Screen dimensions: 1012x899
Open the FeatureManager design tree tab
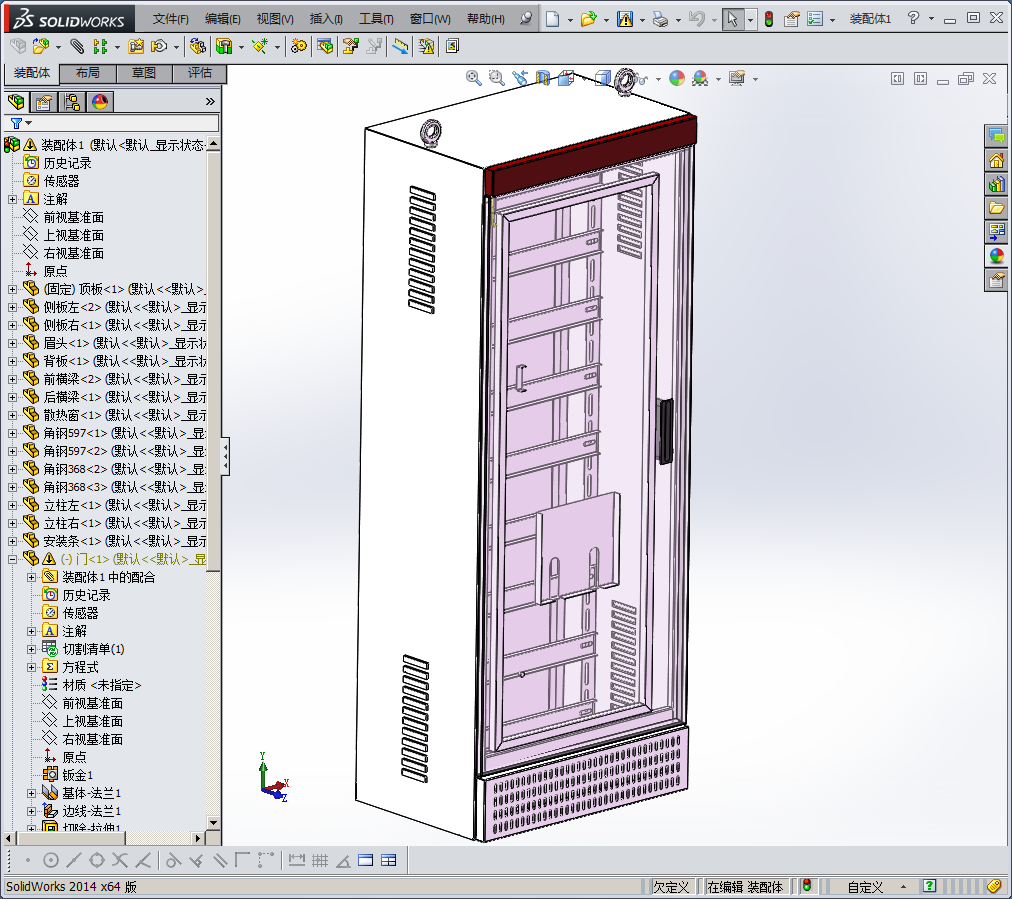point(16,102)
